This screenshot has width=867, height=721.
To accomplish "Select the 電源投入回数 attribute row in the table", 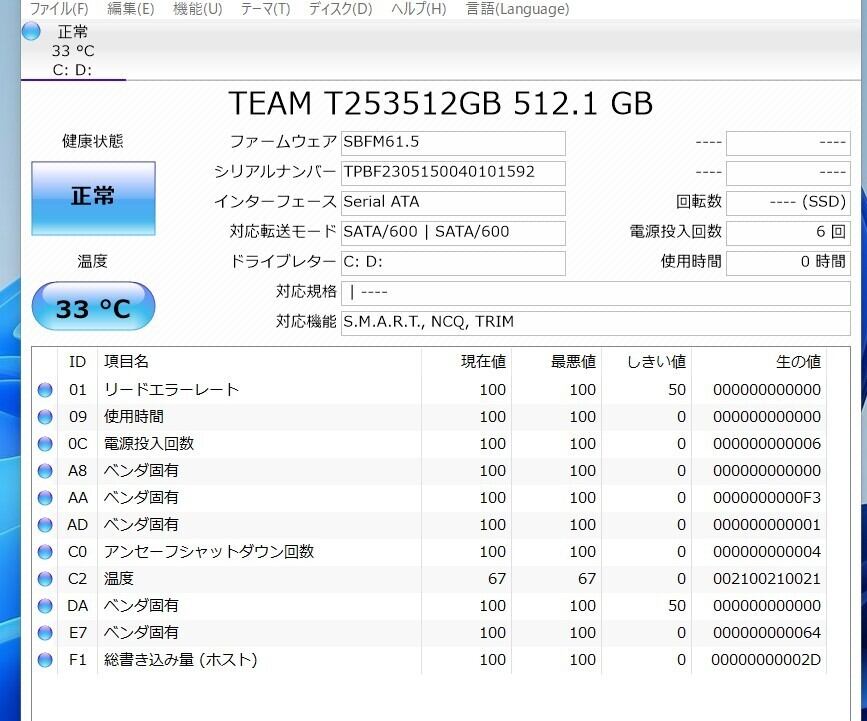I will point(429,444).
